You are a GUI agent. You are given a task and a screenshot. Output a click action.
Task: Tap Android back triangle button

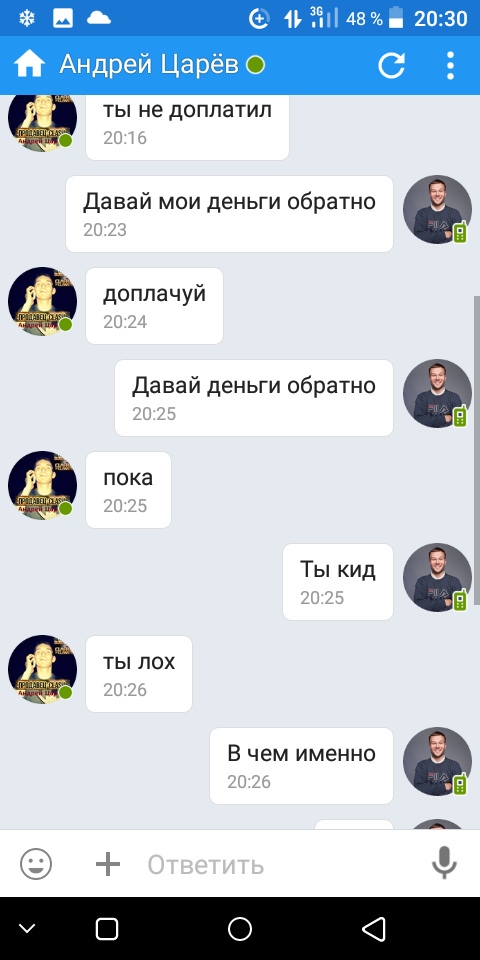[373, 929]
